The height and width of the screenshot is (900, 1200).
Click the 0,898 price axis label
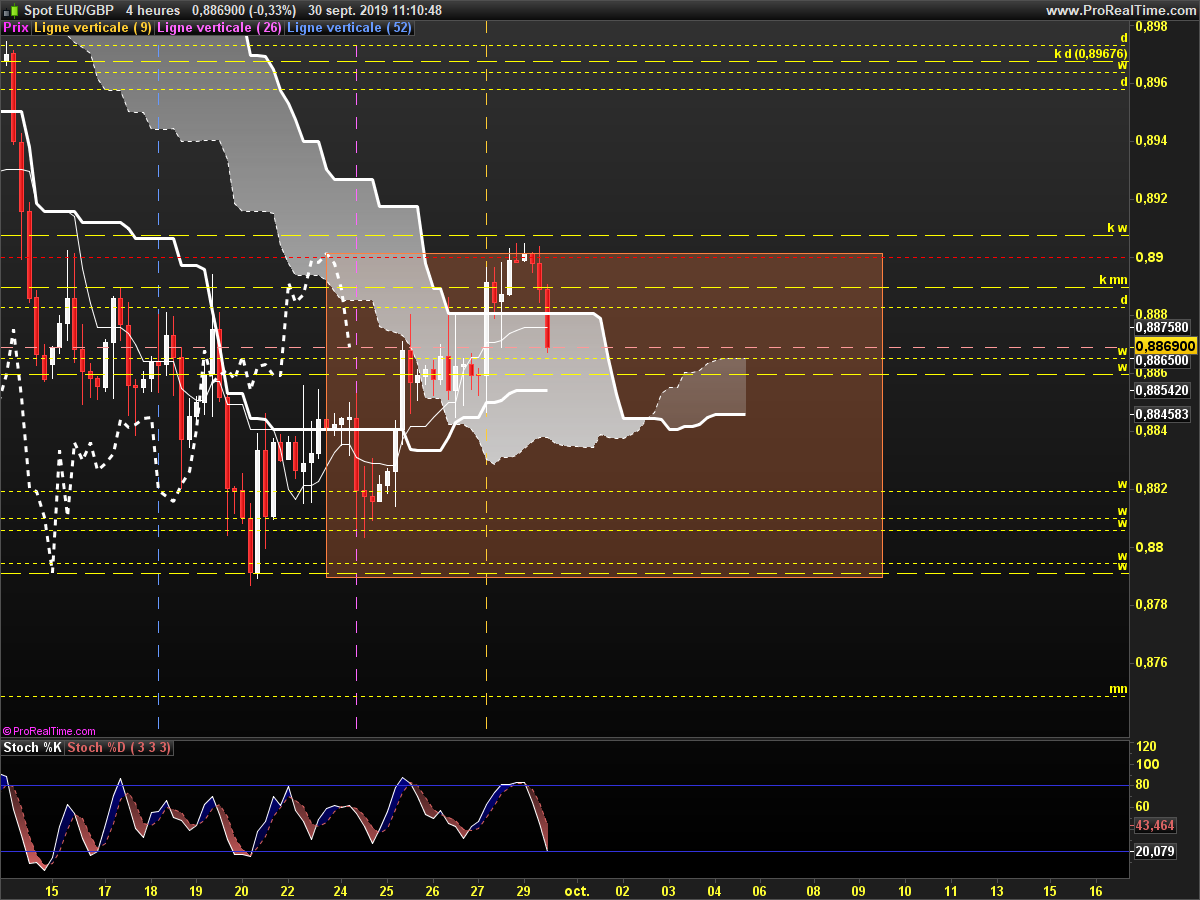click(1152, 25)
